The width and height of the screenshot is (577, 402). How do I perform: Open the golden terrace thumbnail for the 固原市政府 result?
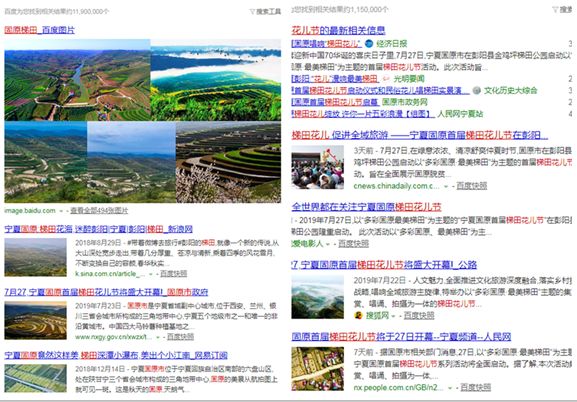36,320
